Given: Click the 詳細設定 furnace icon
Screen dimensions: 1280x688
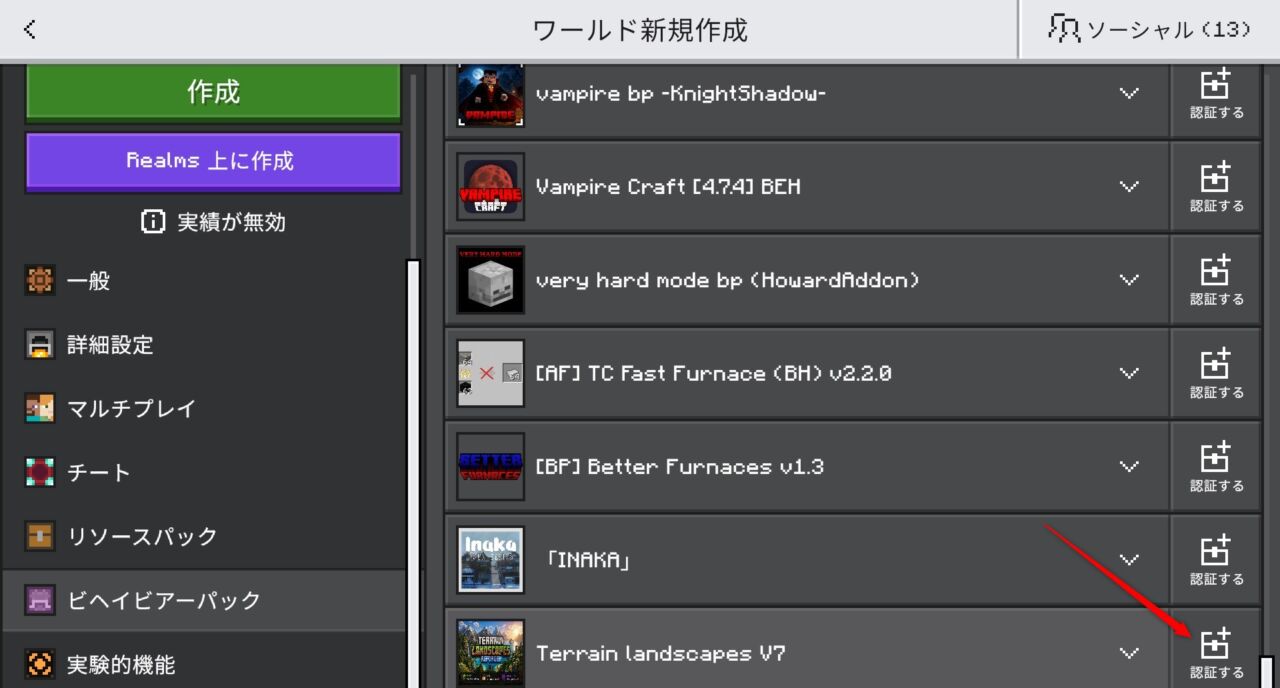Looking at the screenshot, I should 40,345.
